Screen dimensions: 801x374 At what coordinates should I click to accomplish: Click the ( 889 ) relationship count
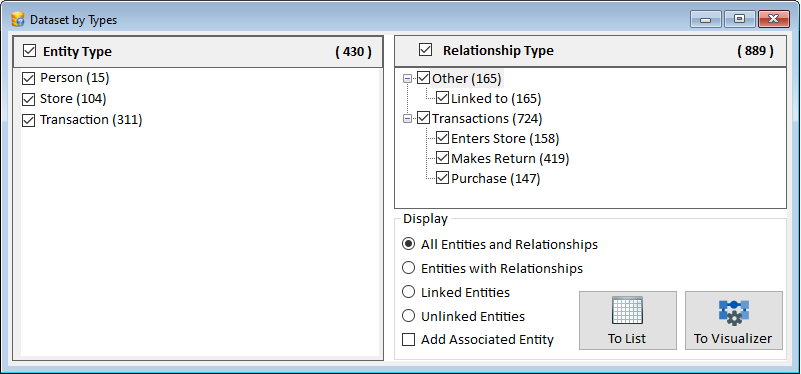click(x=755, y=51)
